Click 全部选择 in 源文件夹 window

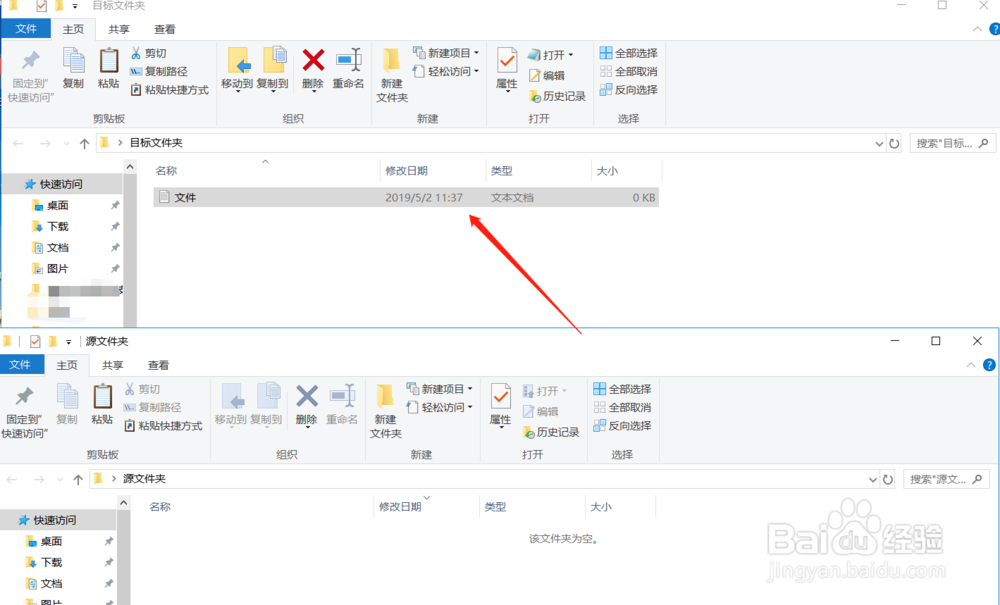pyautogui.click(x=622, y=389)
